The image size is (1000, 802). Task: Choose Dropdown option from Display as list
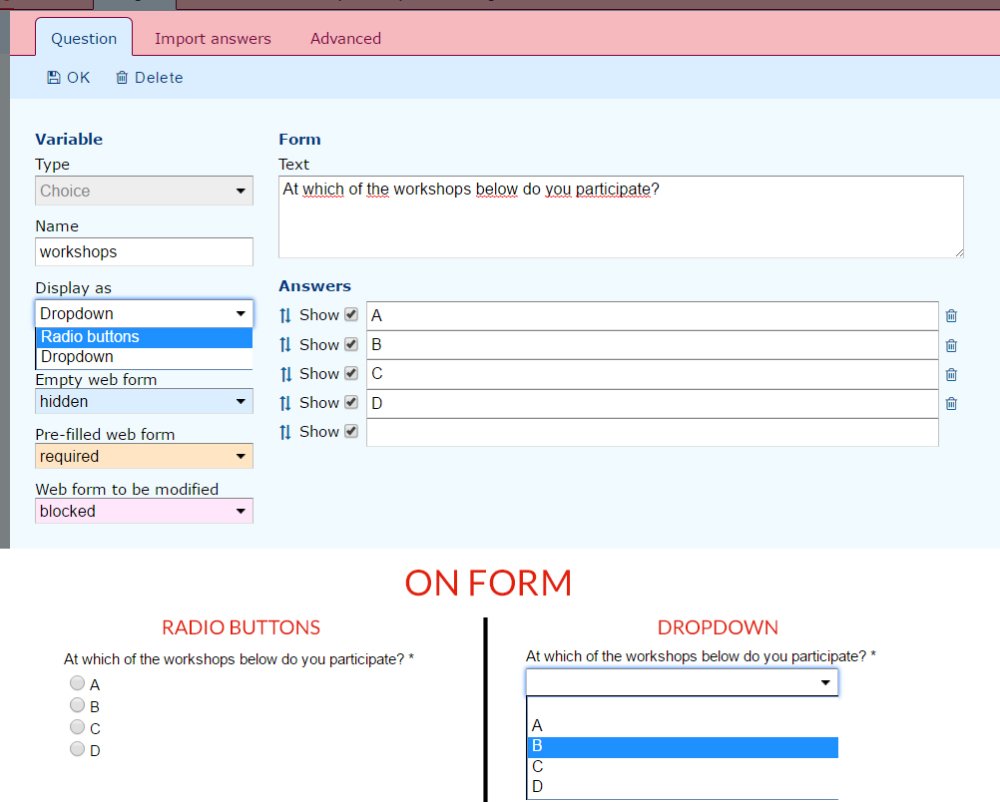(x=144, y=357)
